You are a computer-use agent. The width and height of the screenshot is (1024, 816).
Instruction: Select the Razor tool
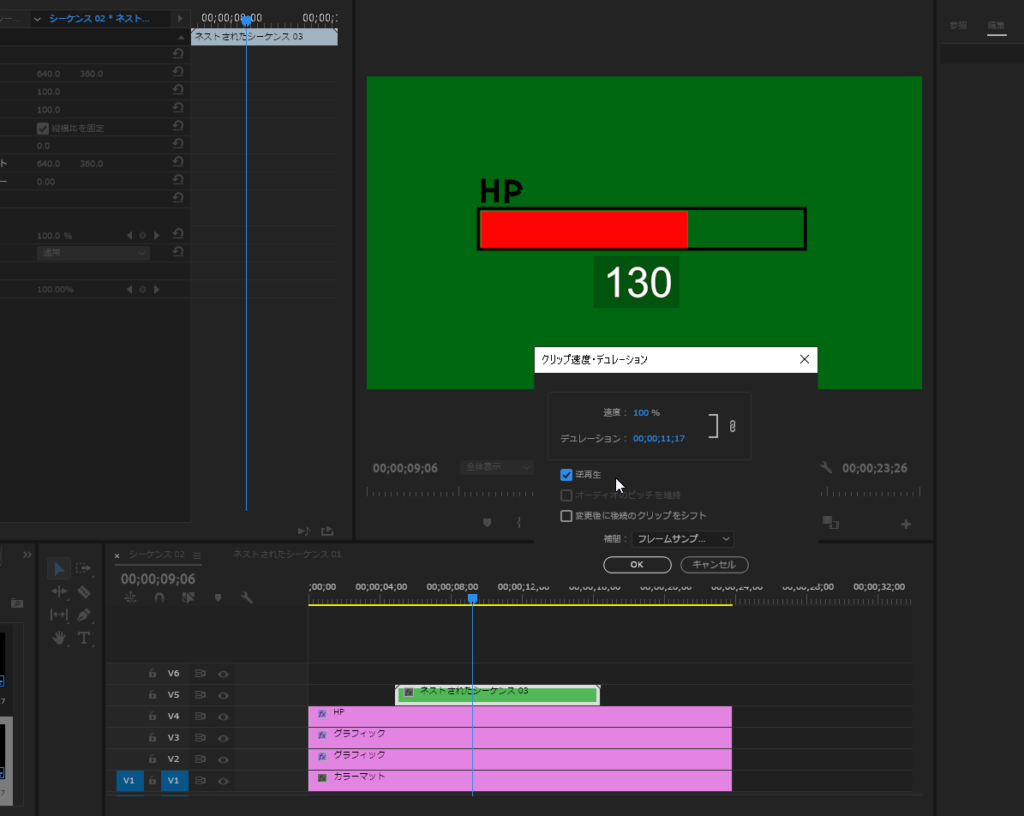84,592
